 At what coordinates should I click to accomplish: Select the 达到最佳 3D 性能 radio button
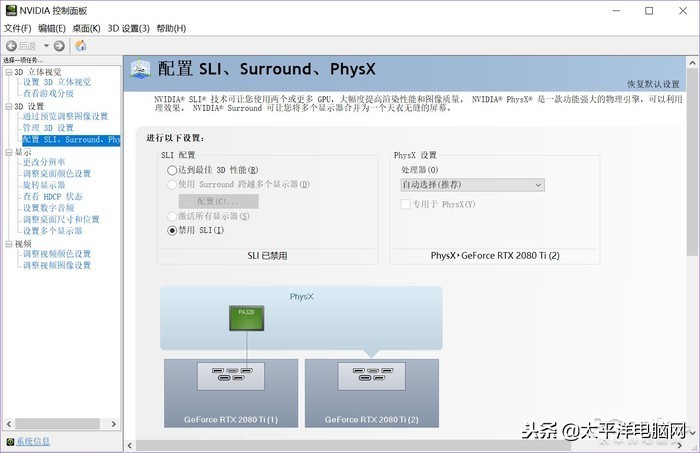pyautogui.click(x=172, y=171)
